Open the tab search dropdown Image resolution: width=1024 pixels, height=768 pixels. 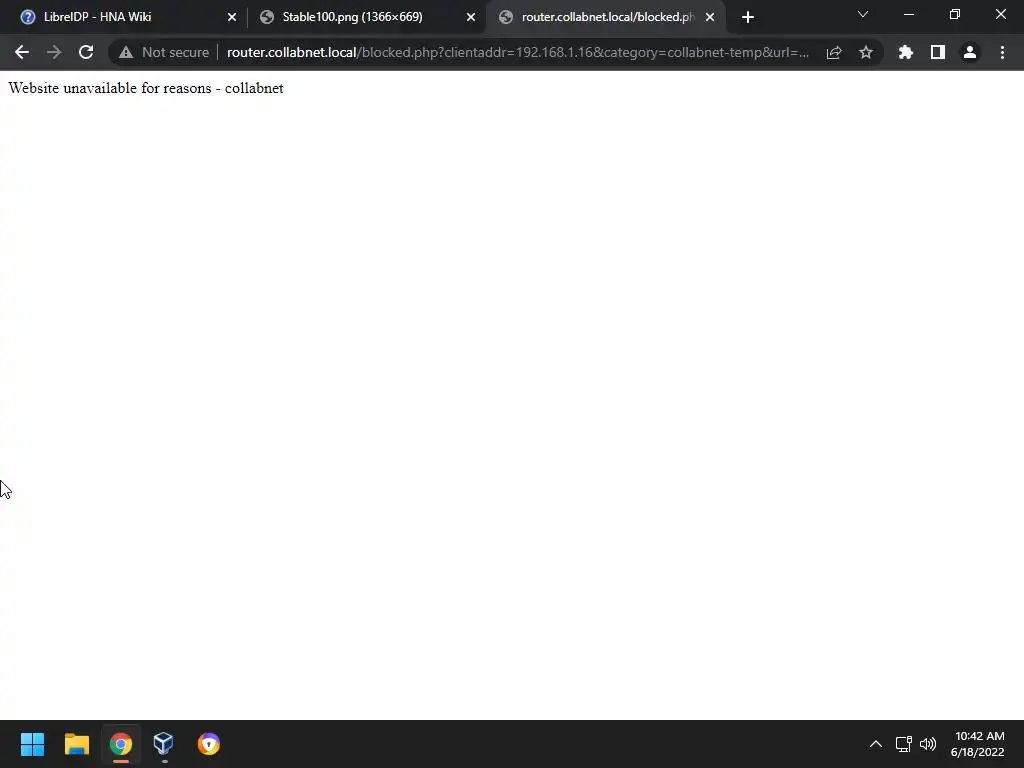click(x=863, y=14)
